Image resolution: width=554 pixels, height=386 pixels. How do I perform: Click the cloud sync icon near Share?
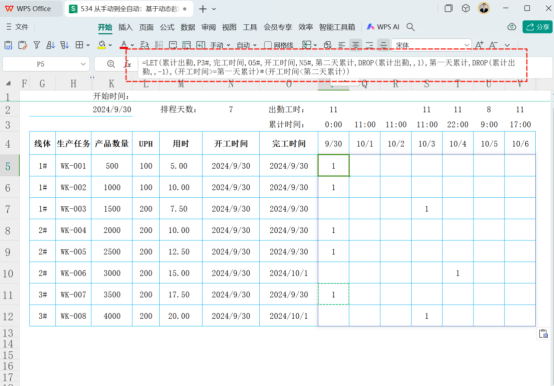[x=512, y=27]
